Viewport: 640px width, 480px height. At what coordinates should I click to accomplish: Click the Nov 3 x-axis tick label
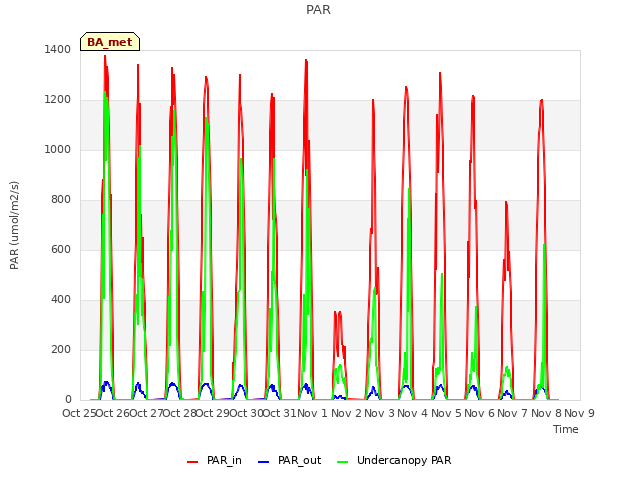point(379,413)
